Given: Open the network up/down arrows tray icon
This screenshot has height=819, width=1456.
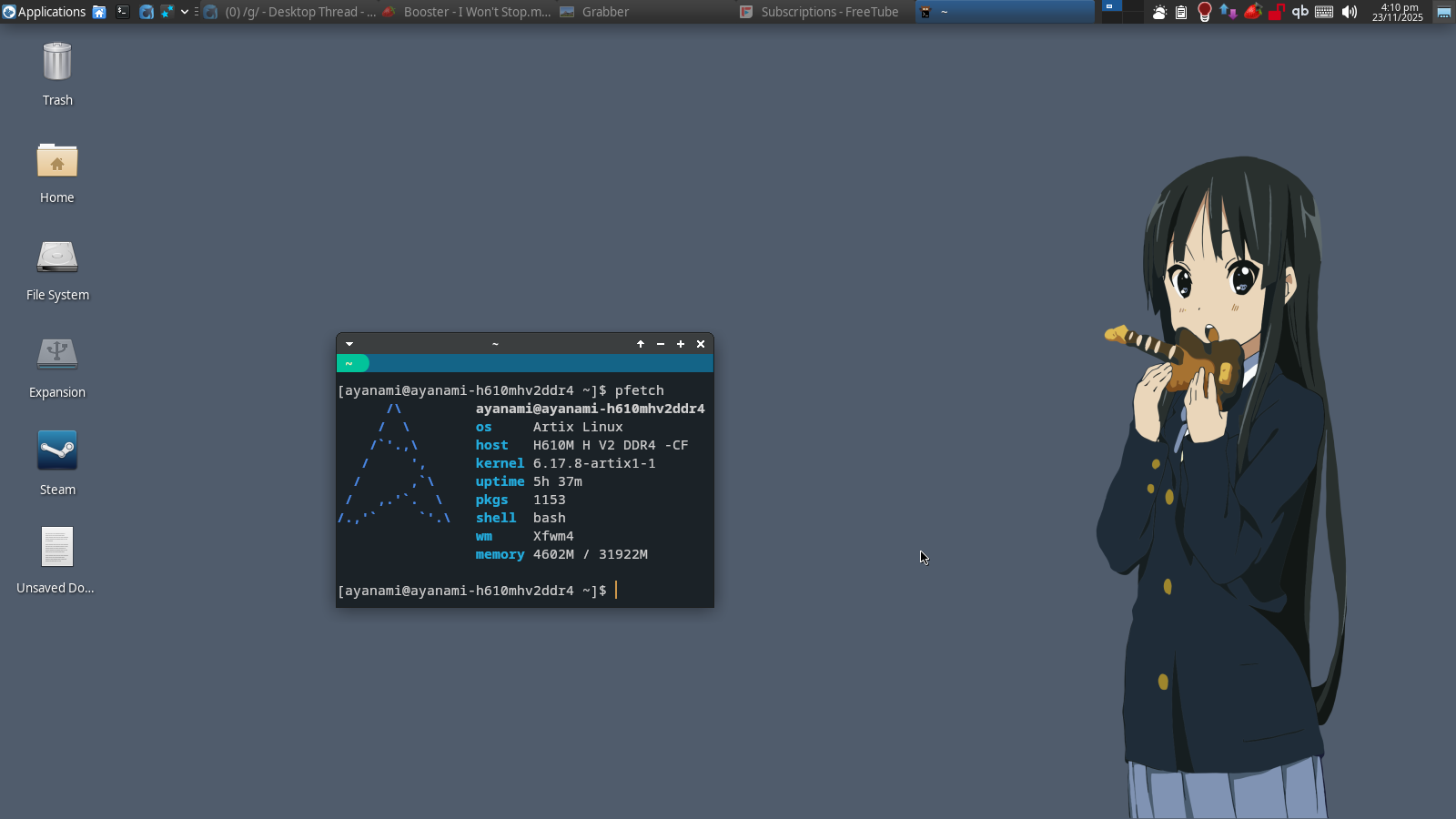Looking at the screenshot, I should [1228, 12].
